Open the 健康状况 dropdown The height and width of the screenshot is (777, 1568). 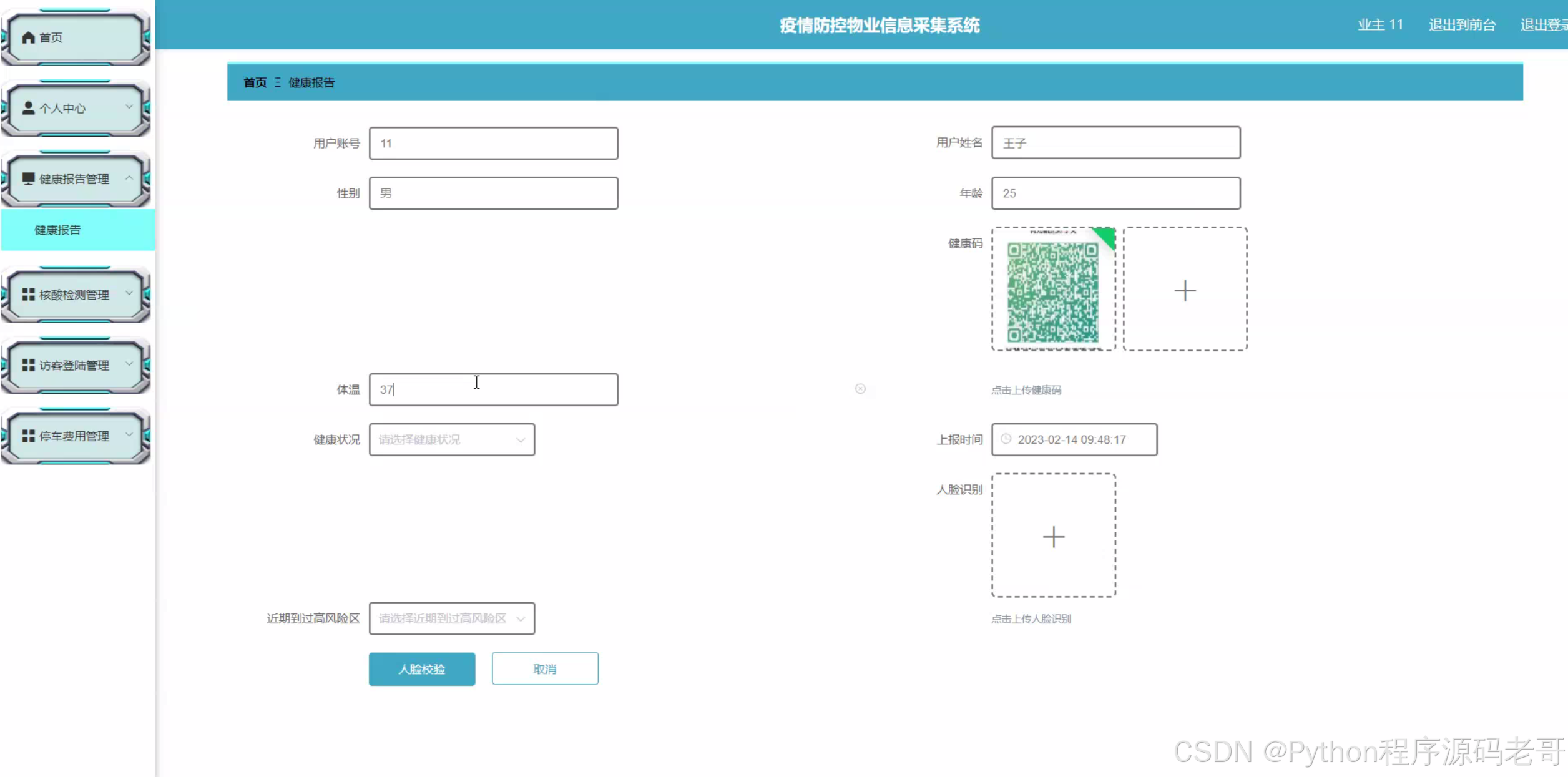[451, 439]
